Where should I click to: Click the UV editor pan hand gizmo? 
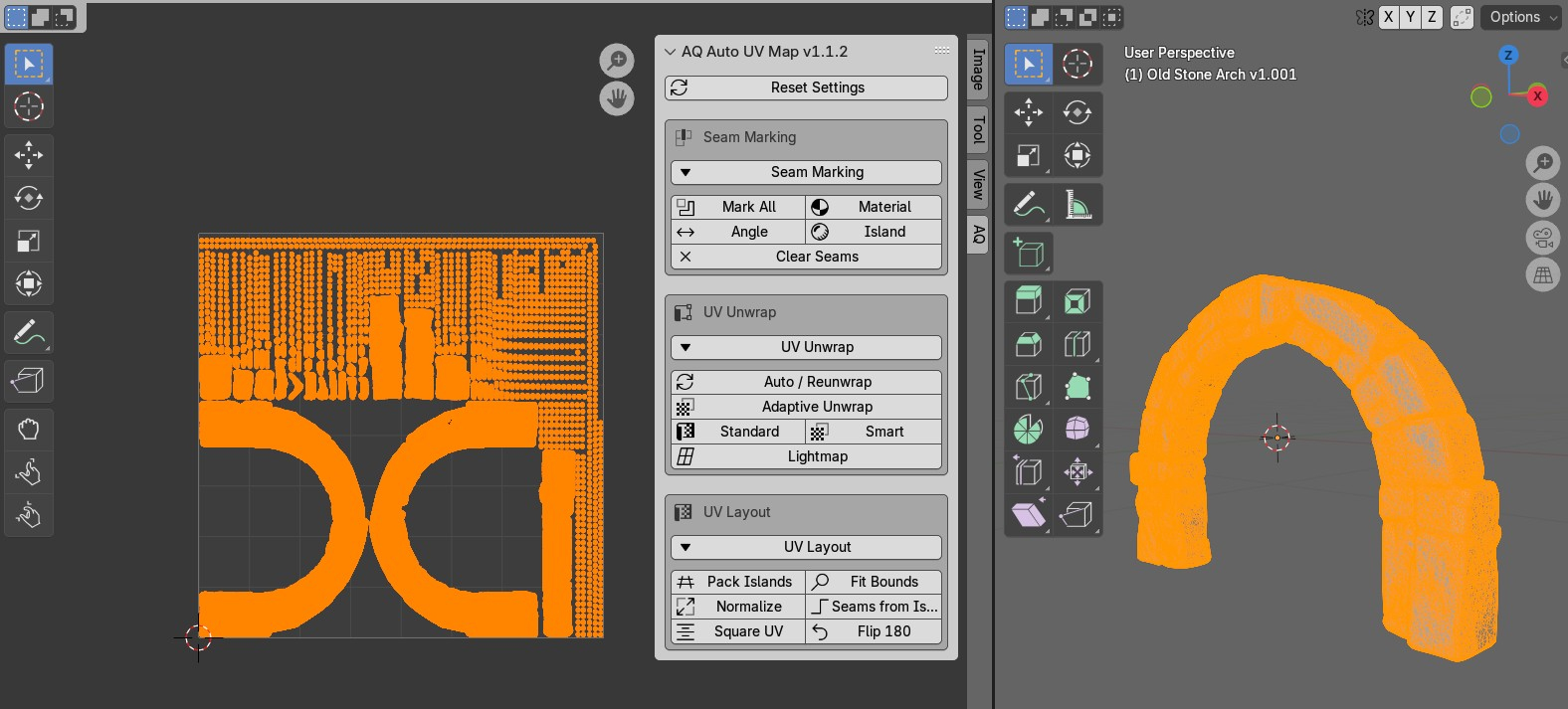[x=617, y=98]
